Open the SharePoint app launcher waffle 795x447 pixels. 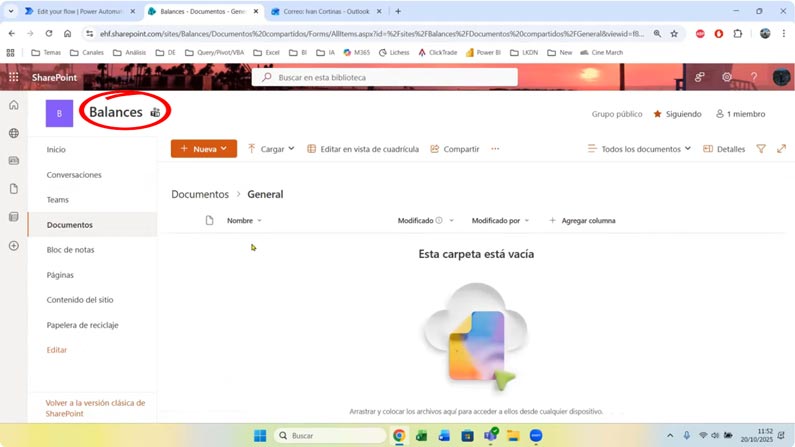tap(14, 77)
